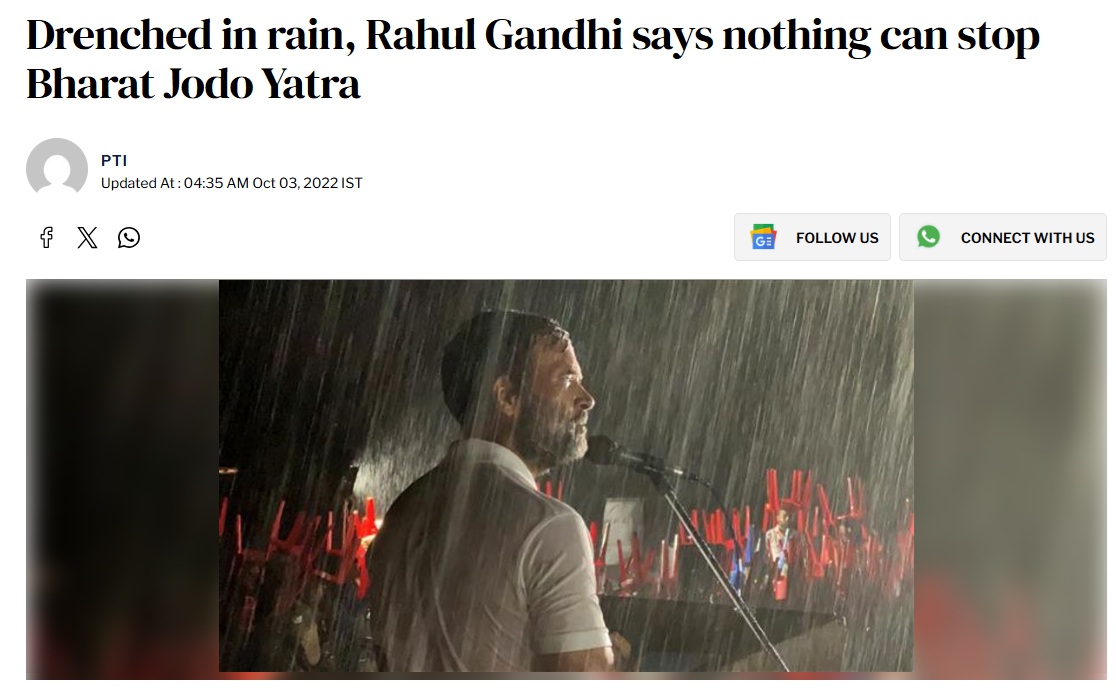1116x700 pixels.
Task: Click the CONNECT WITH US text label
Action: click(1028, 238)
